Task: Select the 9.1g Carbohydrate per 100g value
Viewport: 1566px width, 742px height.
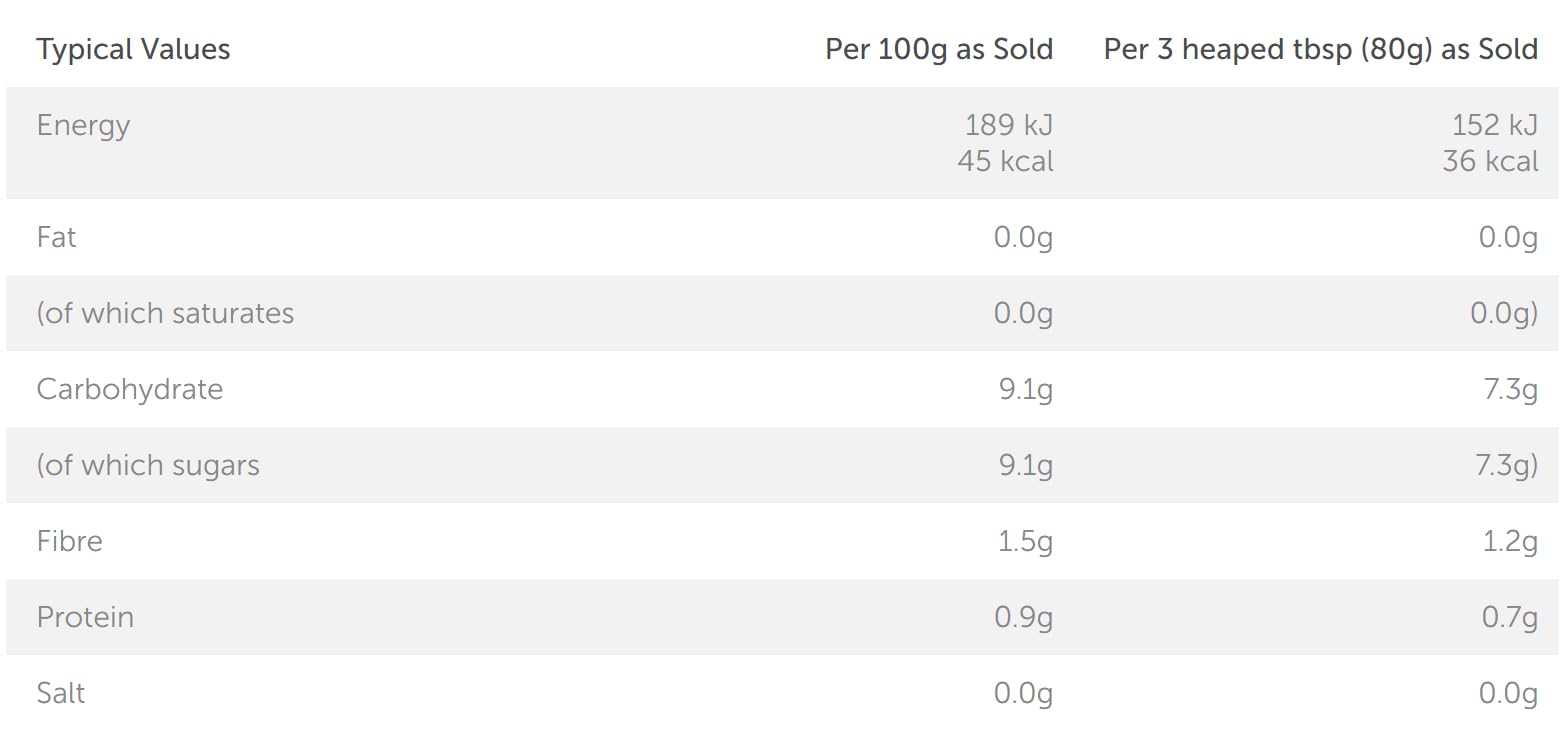Action: click(x=1025, y=389)
